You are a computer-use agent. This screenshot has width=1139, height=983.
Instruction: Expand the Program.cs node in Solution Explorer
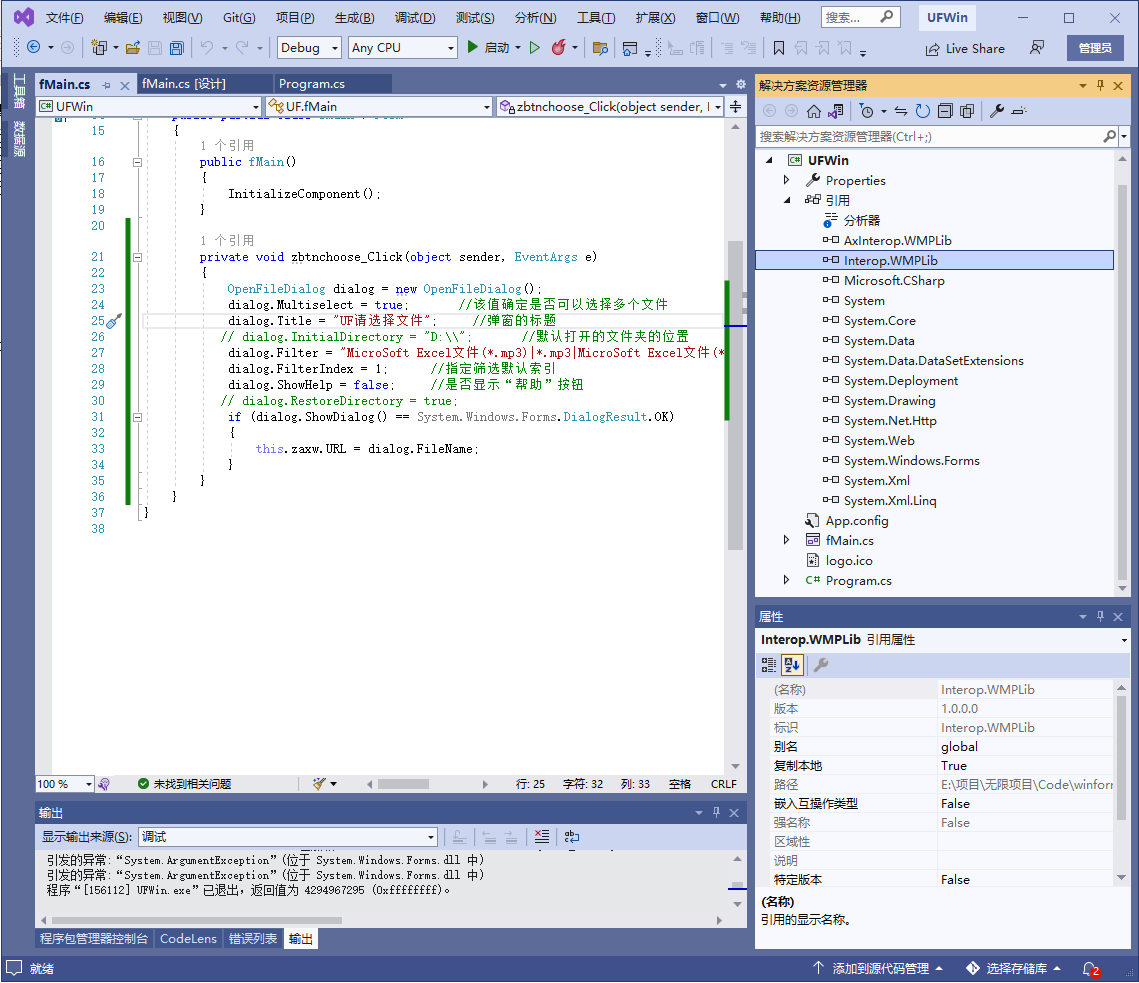(787, 580)
